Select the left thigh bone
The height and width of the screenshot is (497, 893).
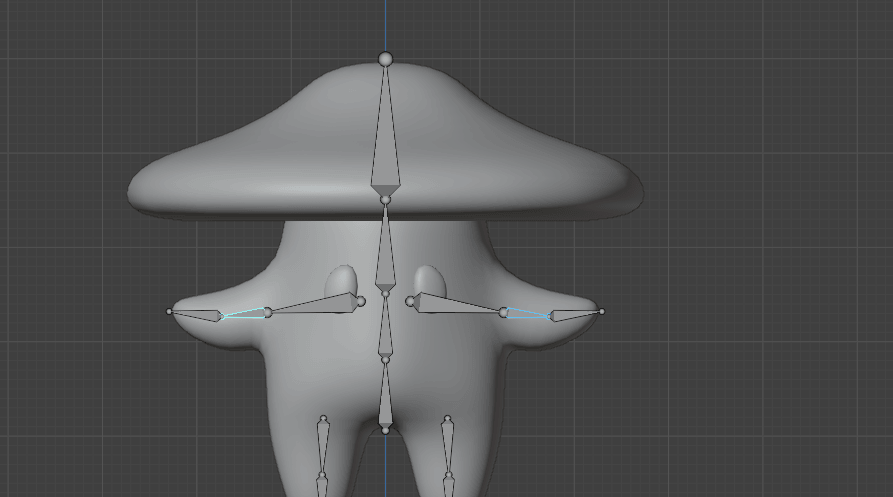[x=322, y=442]
